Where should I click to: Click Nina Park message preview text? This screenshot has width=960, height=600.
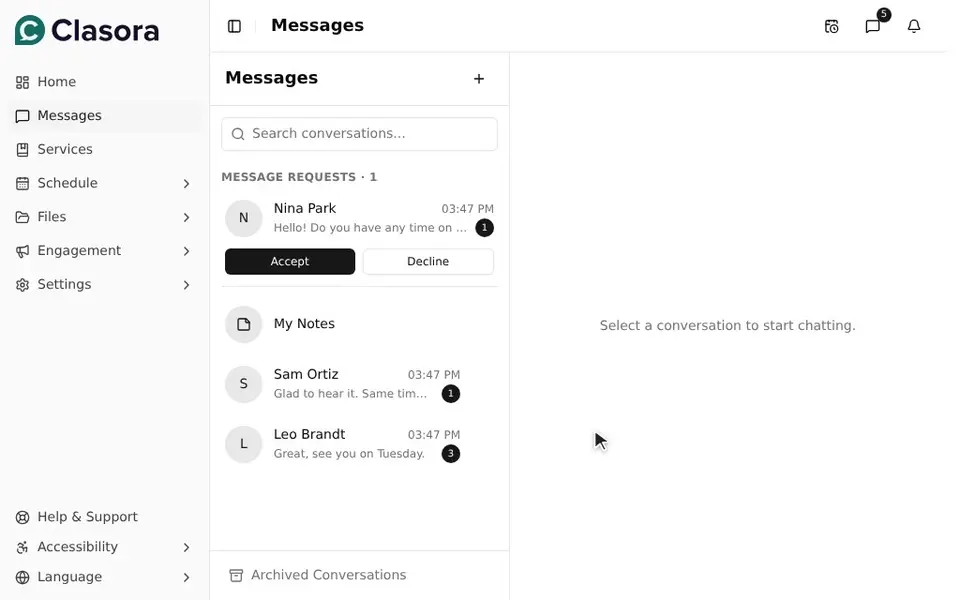click(370, 228)
